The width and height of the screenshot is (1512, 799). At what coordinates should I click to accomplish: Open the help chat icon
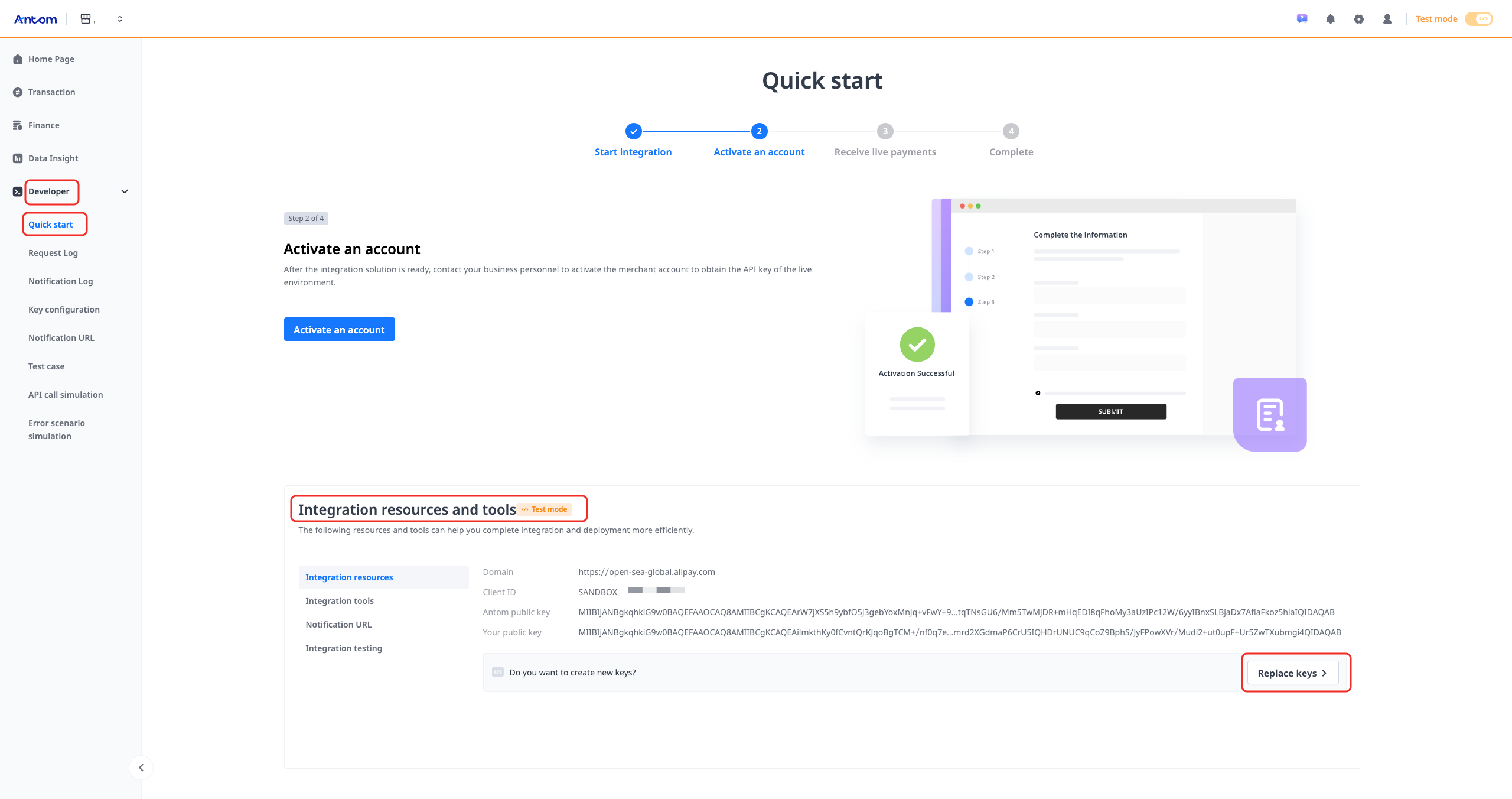tap(1301, 19)
